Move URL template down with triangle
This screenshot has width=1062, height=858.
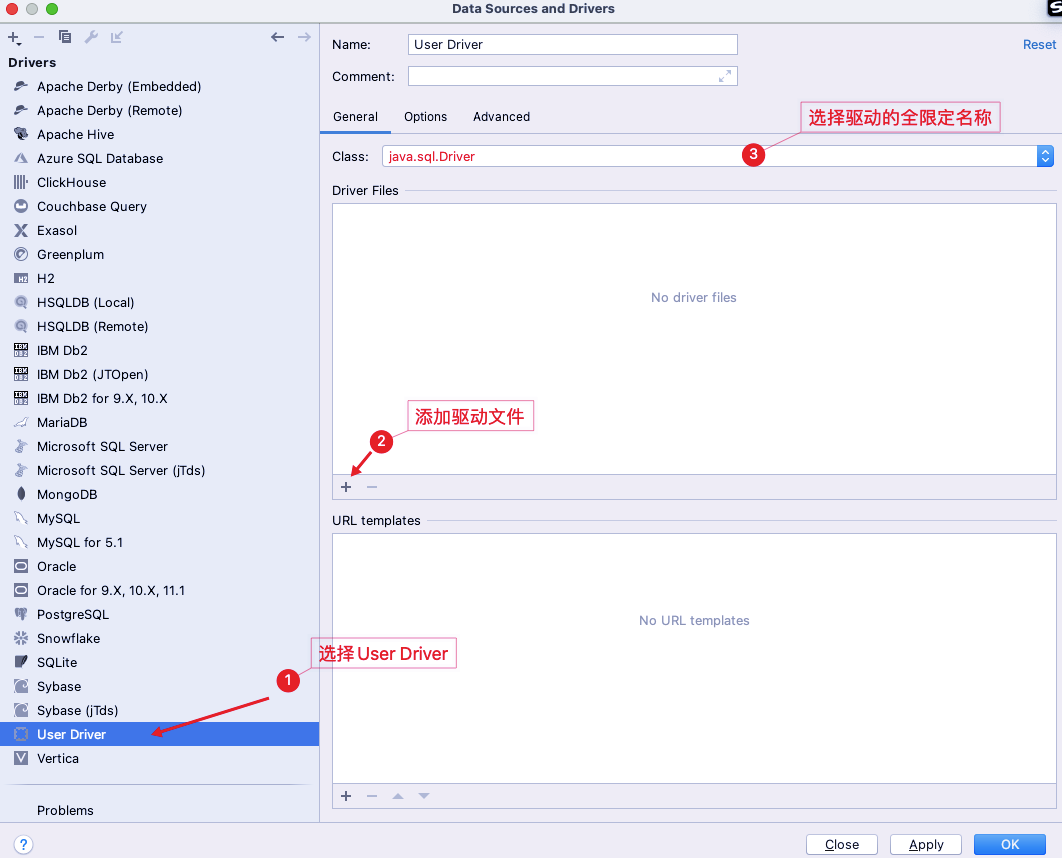tap(424, 796)
